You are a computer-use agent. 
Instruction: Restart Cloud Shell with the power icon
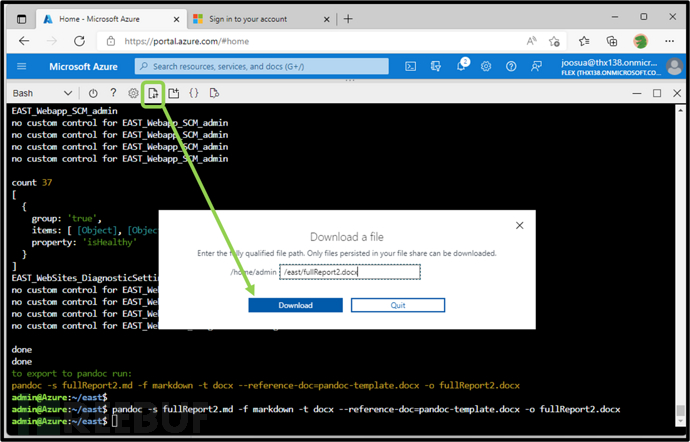[x=95, y=93]
